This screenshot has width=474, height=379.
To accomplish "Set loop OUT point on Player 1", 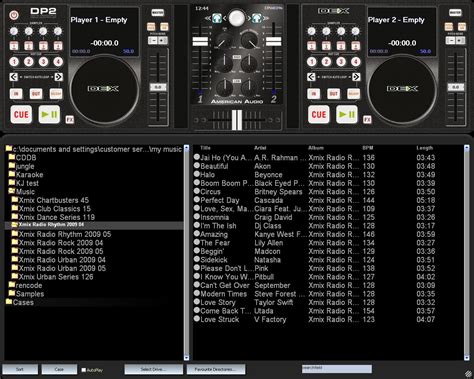I will click(x=36, y=94).
